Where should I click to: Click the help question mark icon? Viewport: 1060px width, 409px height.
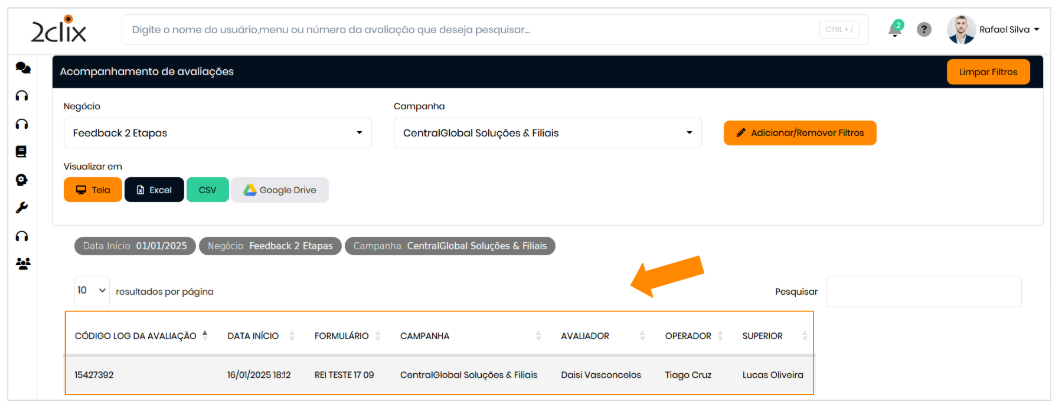coord(924,30)
